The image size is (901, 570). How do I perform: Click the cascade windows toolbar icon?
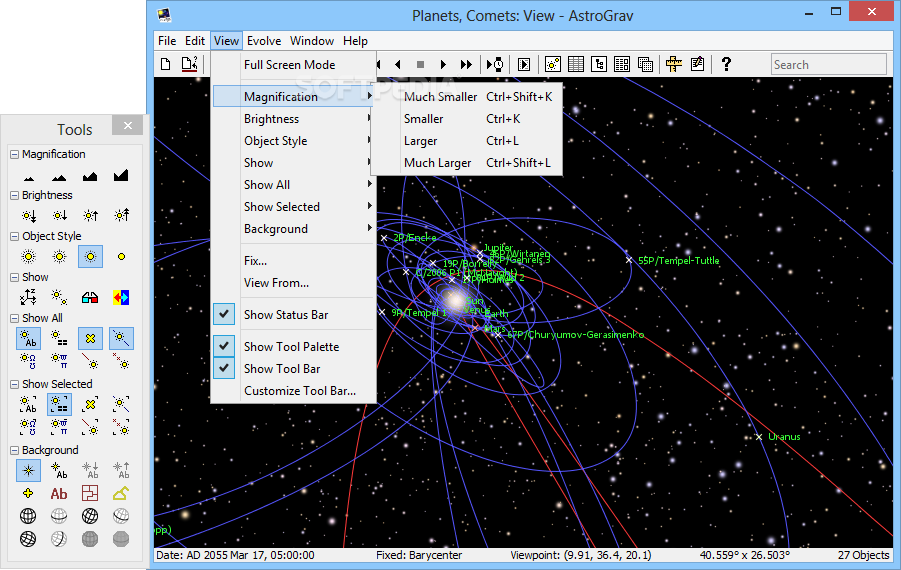[645, 64]
